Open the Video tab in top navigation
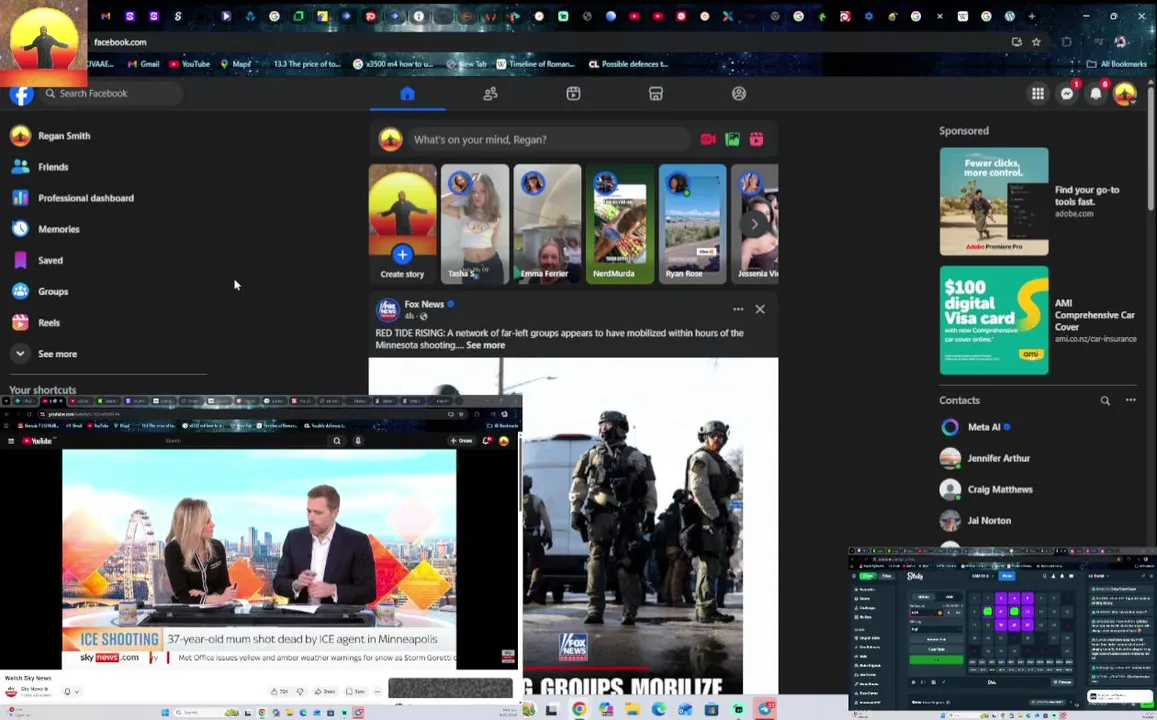The height and width of the screenshot is (720, 1157). 573,94
